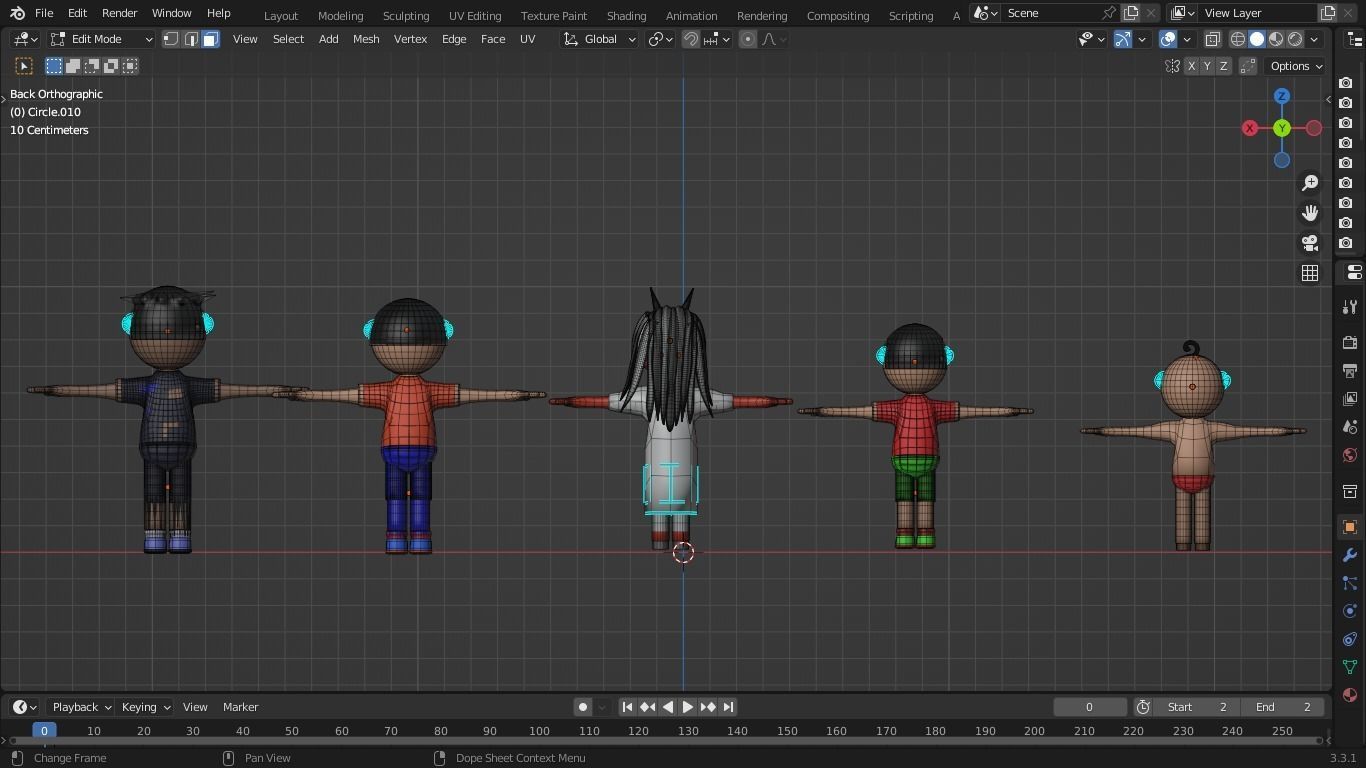This screenshot has width=1366, height=768.
Task: Create new scene copy icon
Action: (1131, 13)
